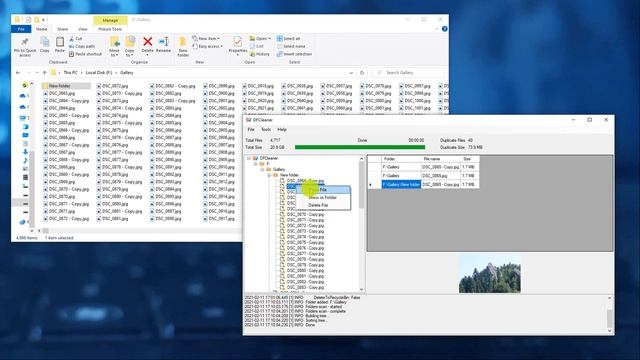Screen dimensions: 640x360
Task: Collapse the Gallery node in DFCleaner tree
Action: (x=262, y=169)
